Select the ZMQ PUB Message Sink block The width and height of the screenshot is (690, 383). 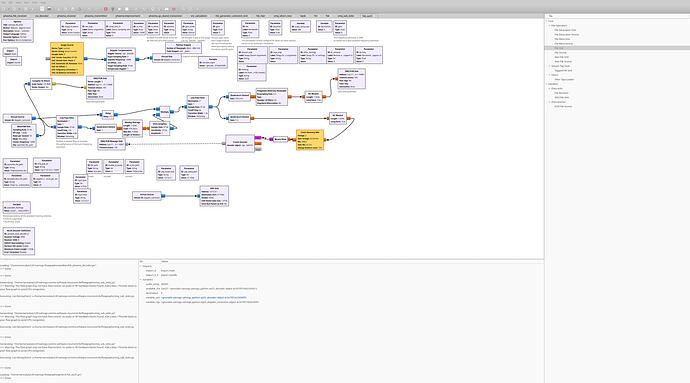pyautogui.click(x=111, y=144)
